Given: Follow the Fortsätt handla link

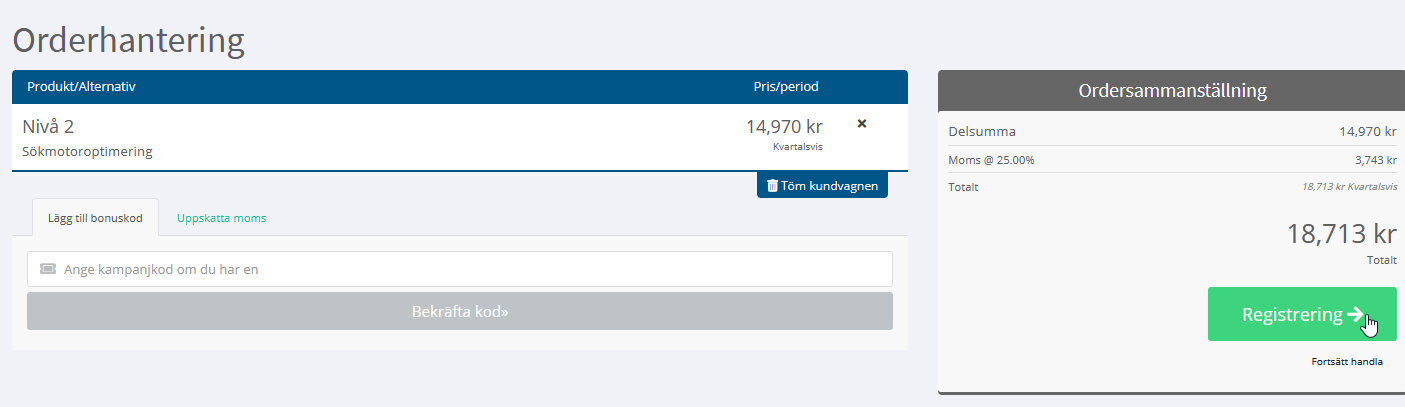Looking at the screenshot, I should click(1347, 361).
